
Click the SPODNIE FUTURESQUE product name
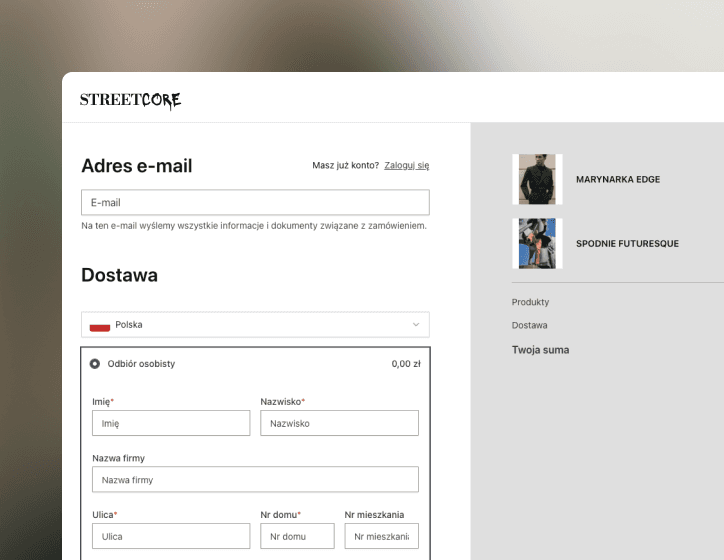(627, 244)
